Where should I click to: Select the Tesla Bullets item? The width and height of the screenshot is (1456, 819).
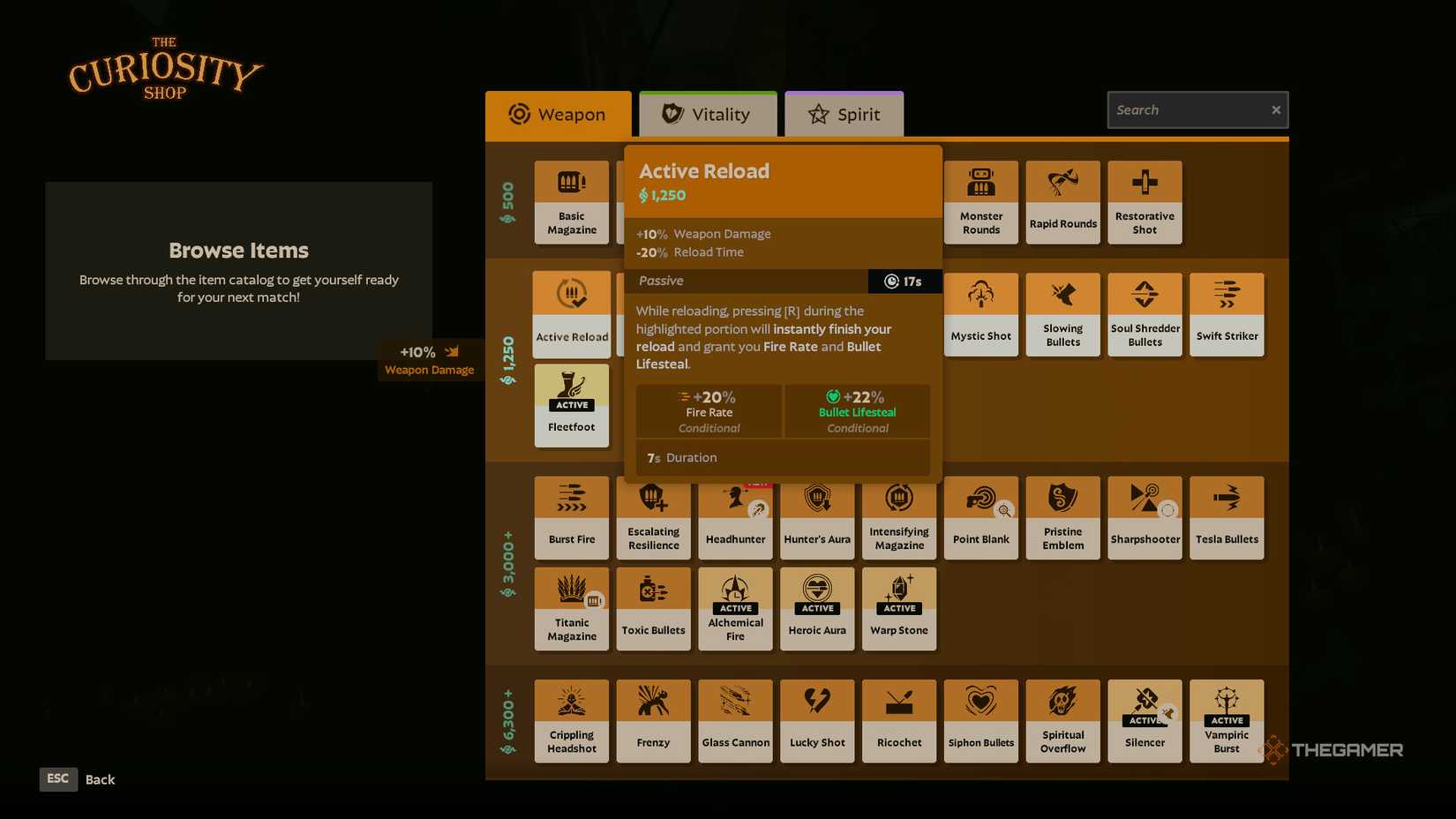(x=1227, y=518)
